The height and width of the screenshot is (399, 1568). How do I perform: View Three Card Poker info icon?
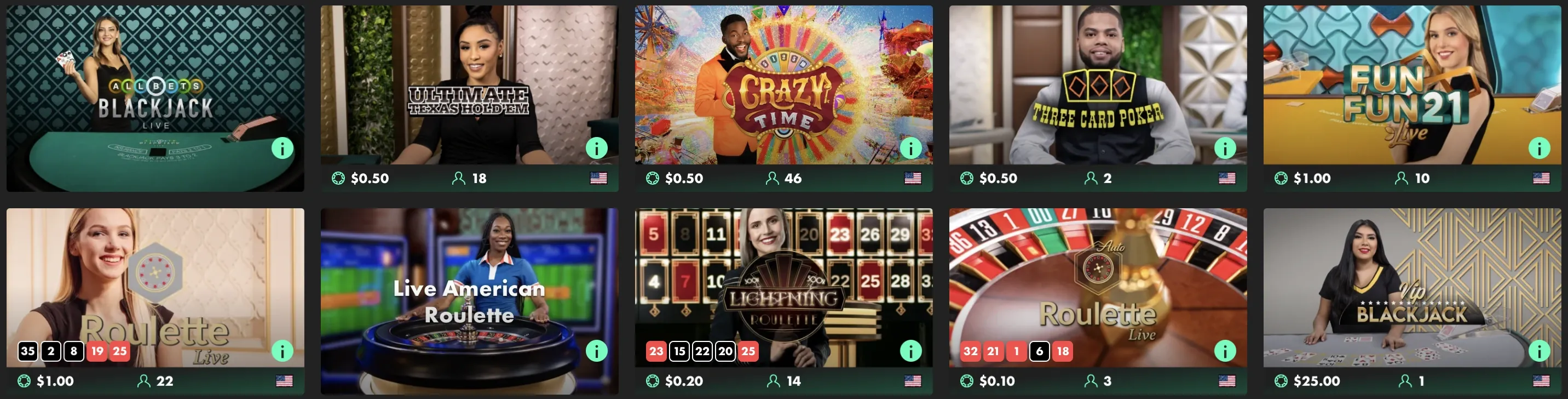click(1225, 148)
